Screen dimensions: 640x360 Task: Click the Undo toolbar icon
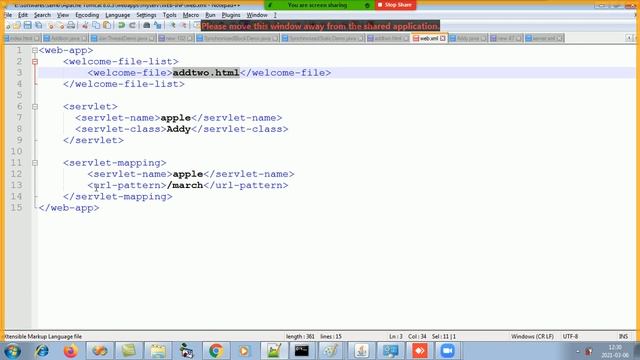pyautogui.click(x=121, y=25)
